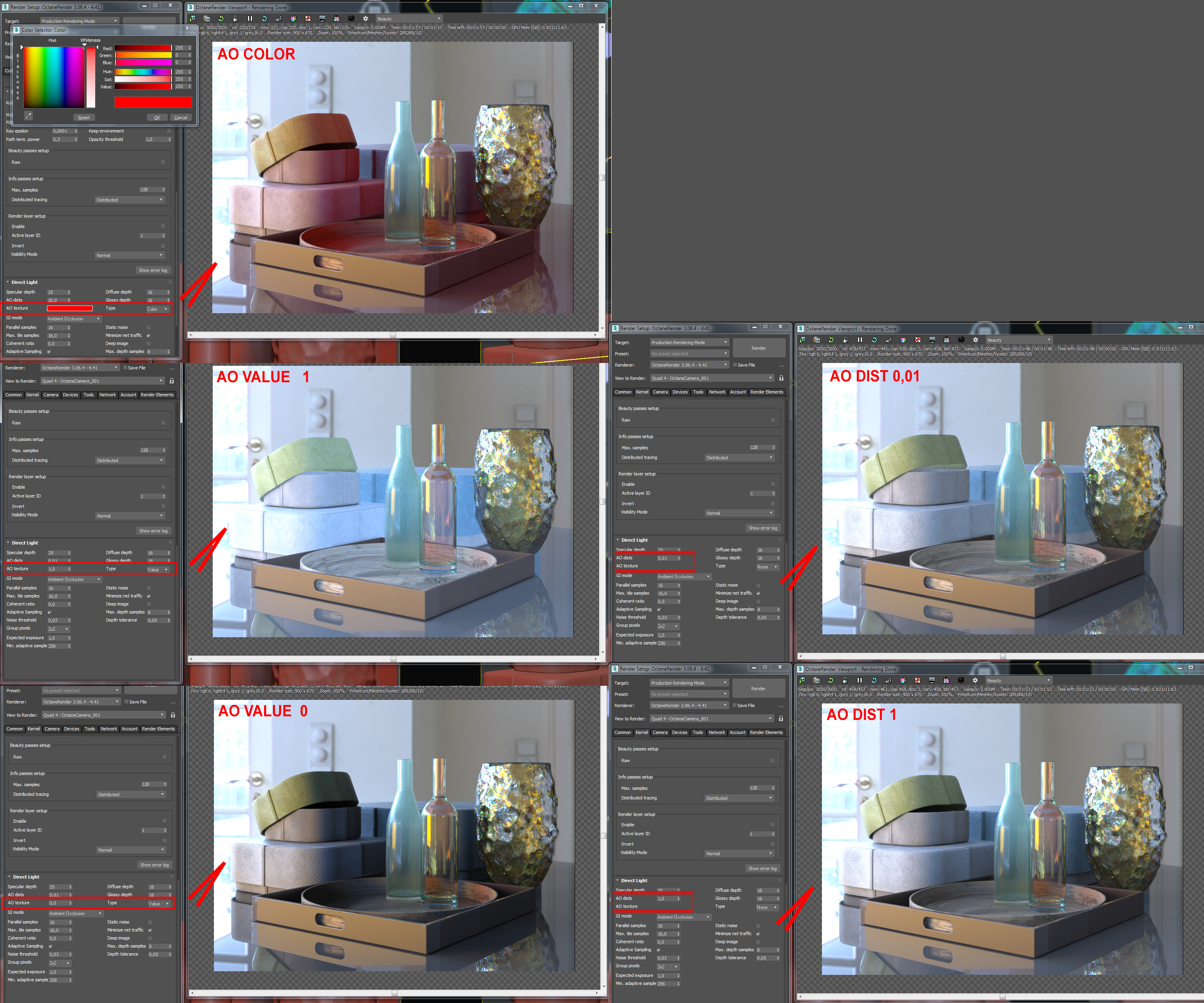Click the AF autofocus icon in AO DIST 0,01 viewport

(x=889, y=340)
